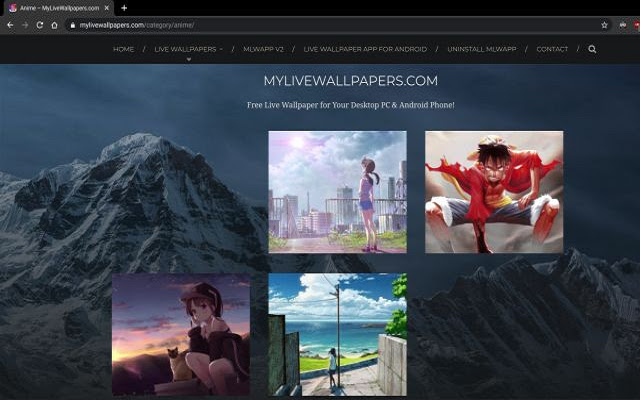Open the site search magnifier icon
This screenshot has width=640, height=400.
(x=592, y=49)
